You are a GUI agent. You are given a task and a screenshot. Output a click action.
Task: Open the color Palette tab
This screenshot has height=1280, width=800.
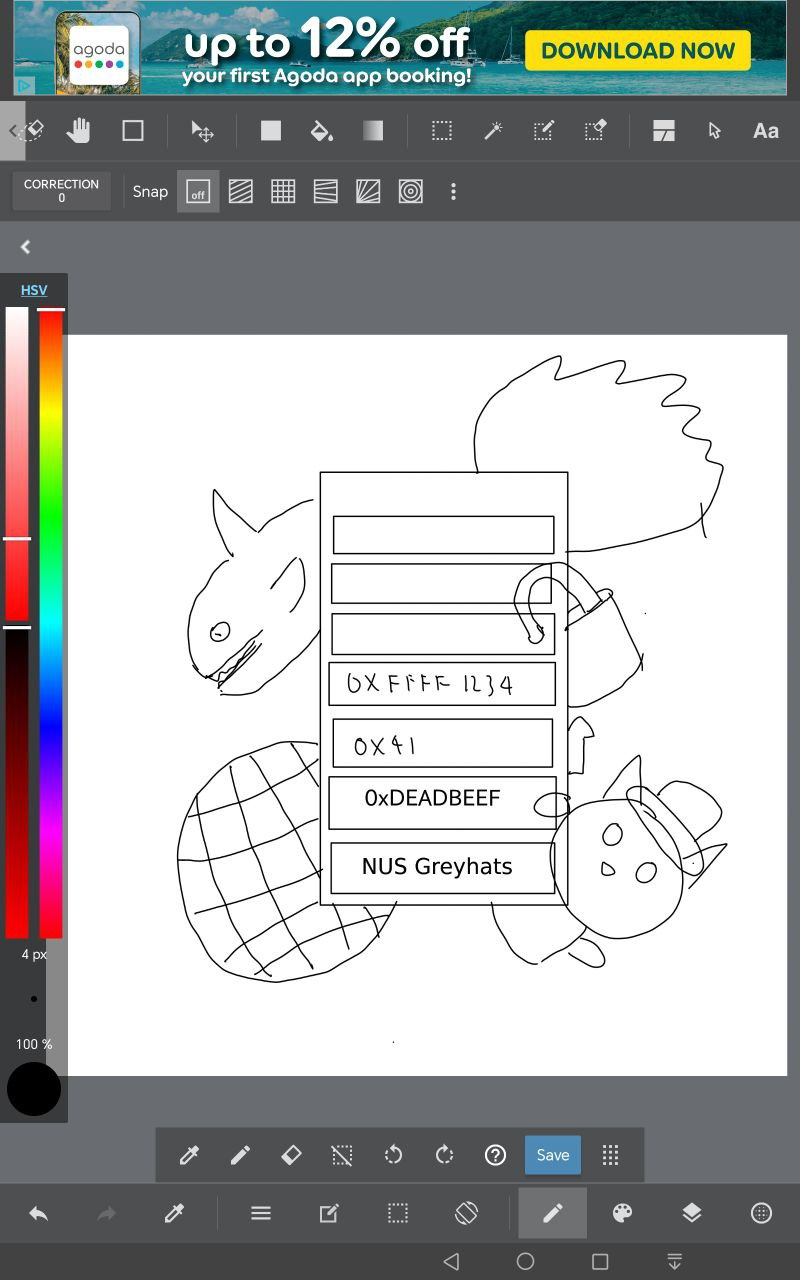click(622, 1213)
